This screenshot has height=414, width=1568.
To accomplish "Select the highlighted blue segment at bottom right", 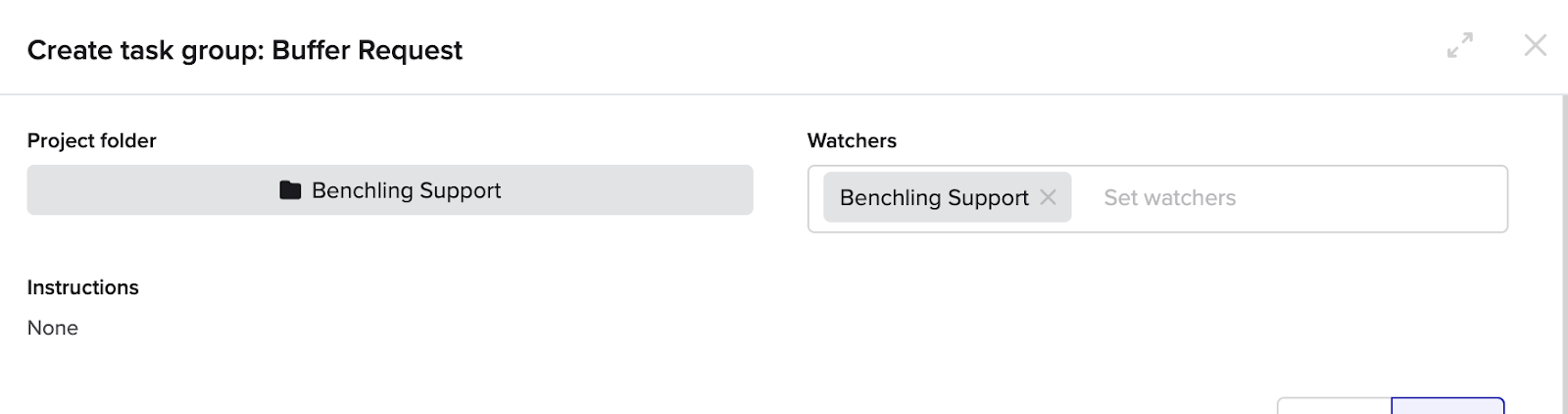I will click(x=1447, y=406).
